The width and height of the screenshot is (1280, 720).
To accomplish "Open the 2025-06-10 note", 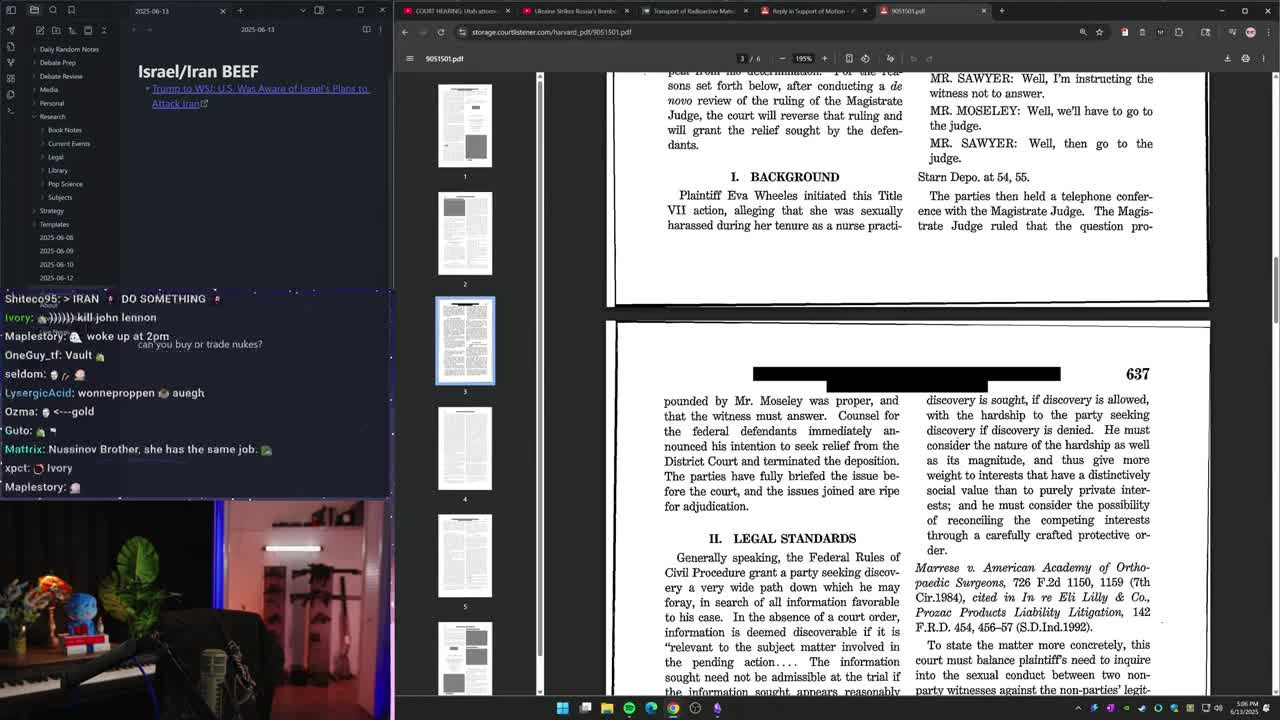I will click(x=56, y=264).
